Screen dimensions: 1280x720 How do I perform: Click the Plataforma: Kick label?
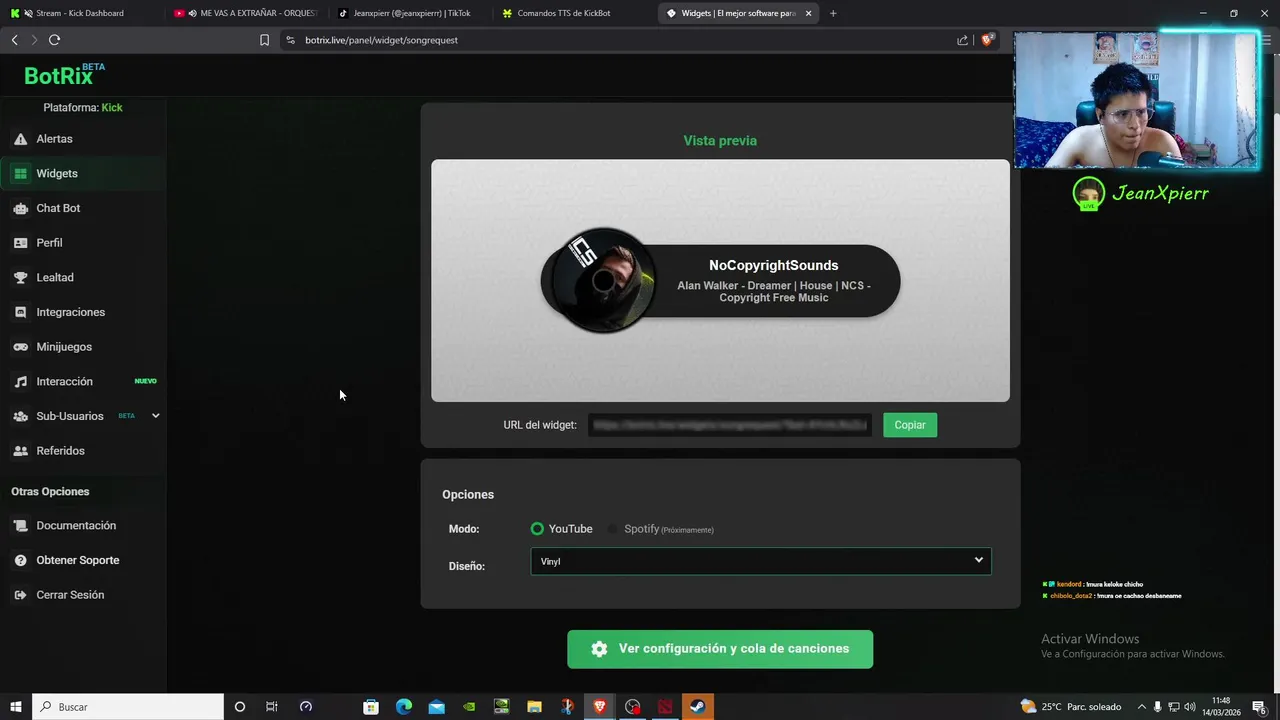point(83,108)
